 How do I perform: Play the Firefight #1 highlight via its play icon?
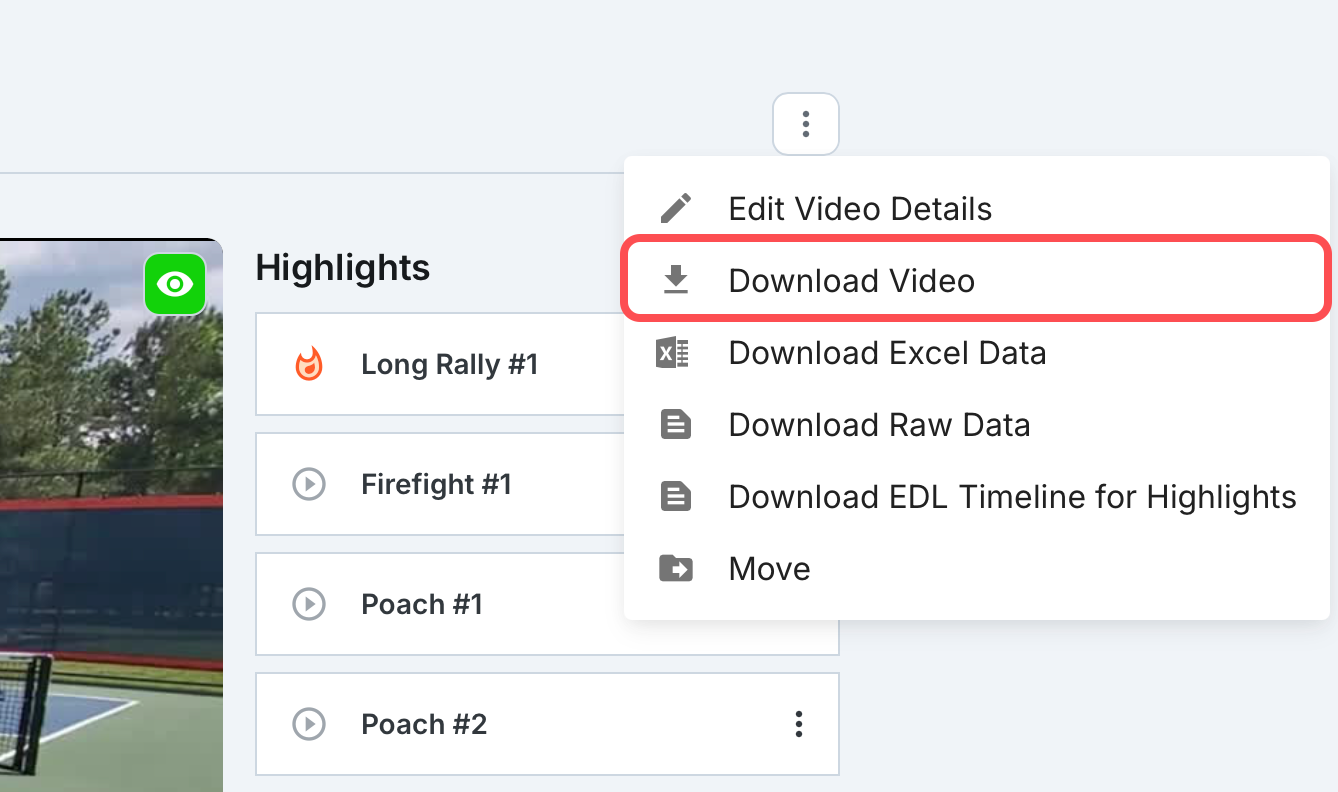click(309, 485)
